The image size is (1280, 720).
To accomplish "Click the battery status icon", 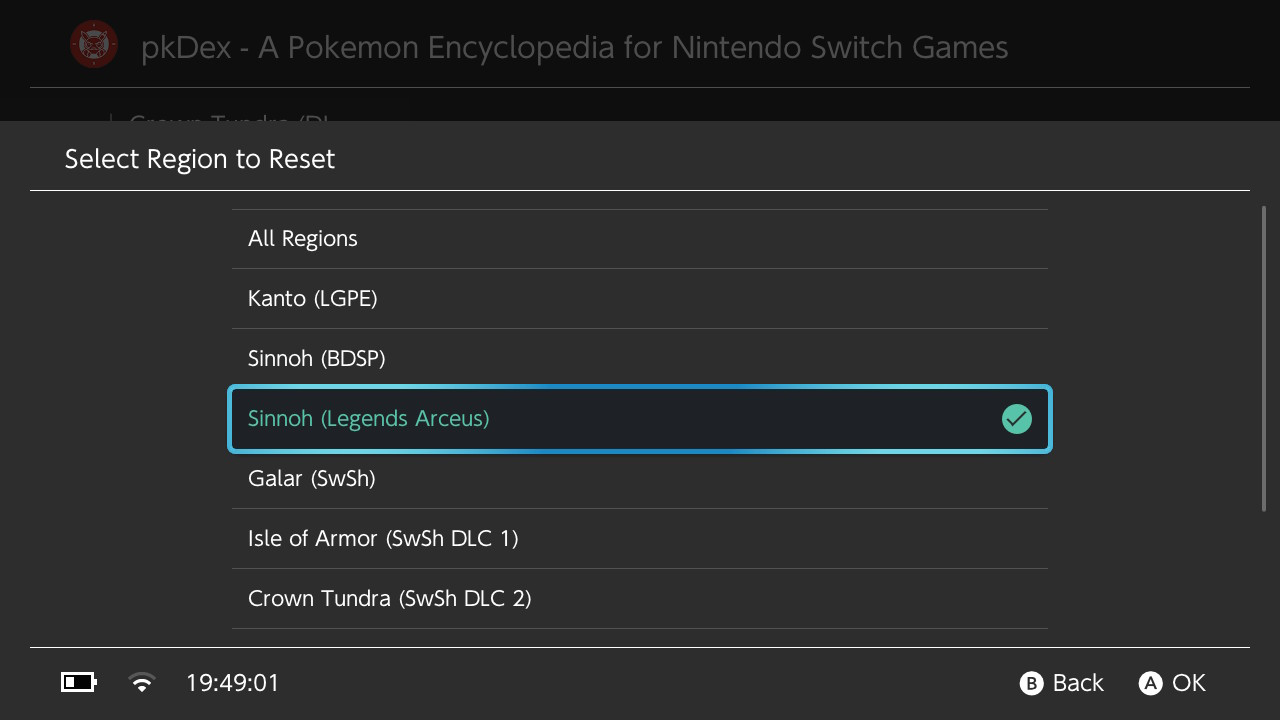I will point(79,683).
